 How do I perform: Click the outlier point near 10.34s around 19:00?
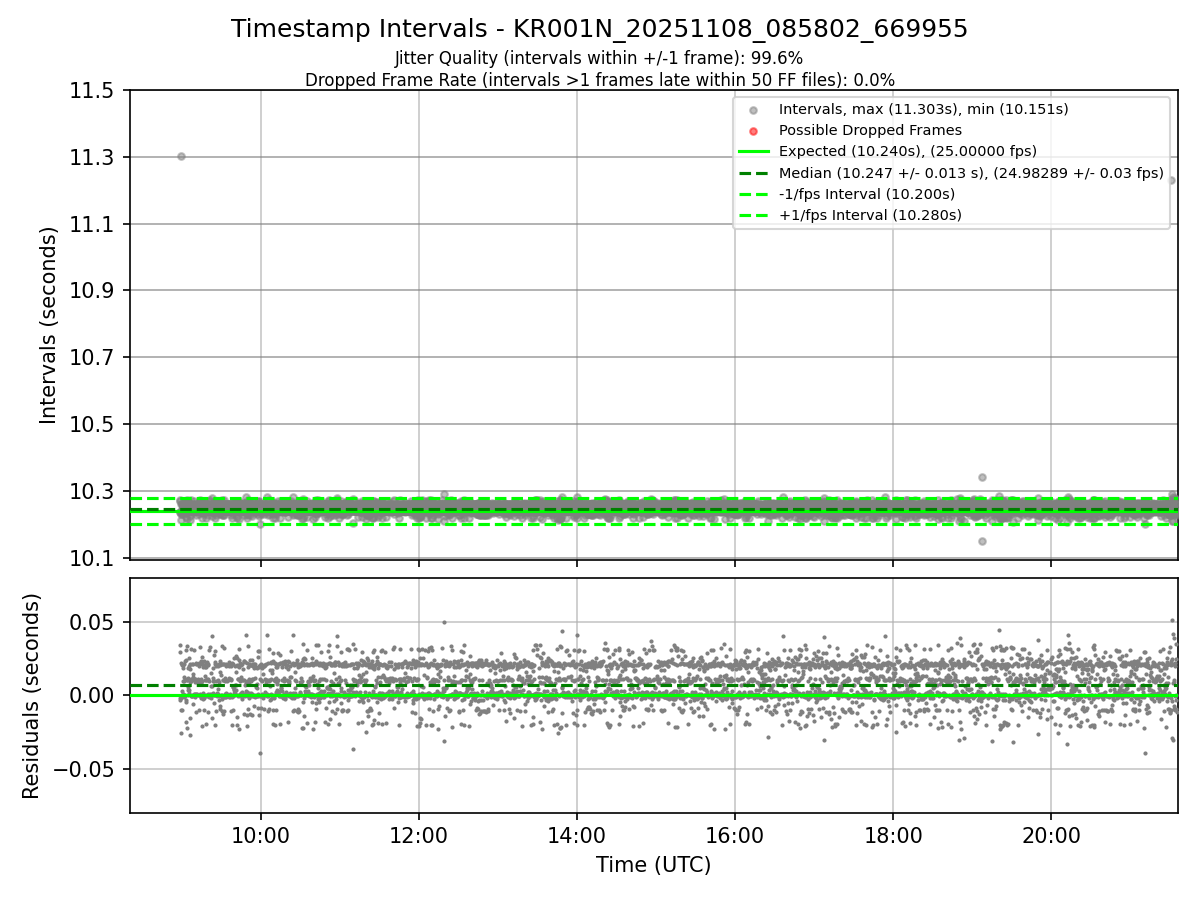[982, 477]
